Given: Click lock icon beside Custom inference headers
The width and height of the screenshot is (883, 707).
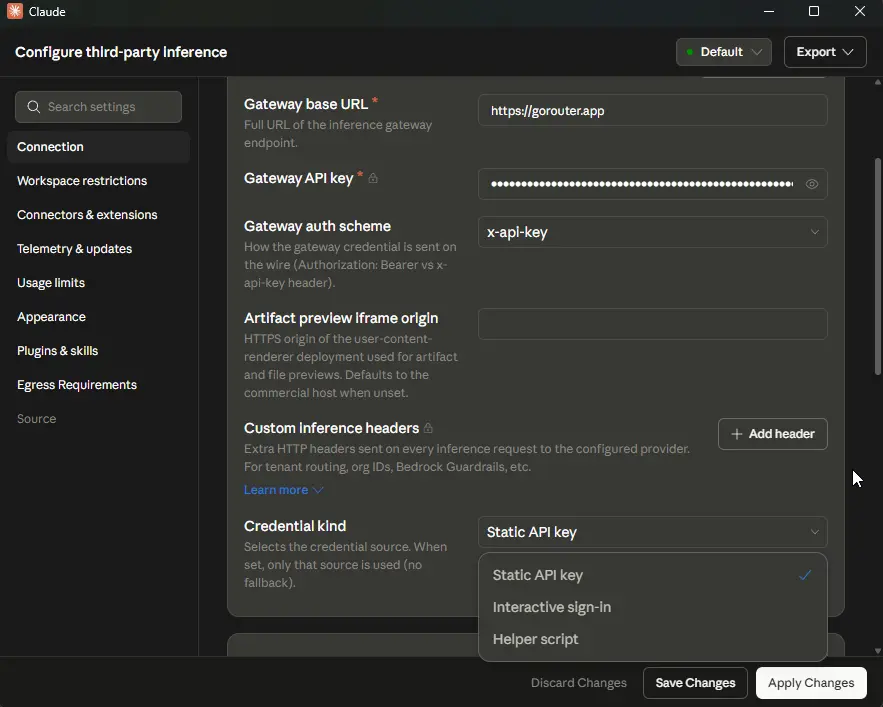Looking at the screenshot, I should pyautogui.click(x=428, y=428).
